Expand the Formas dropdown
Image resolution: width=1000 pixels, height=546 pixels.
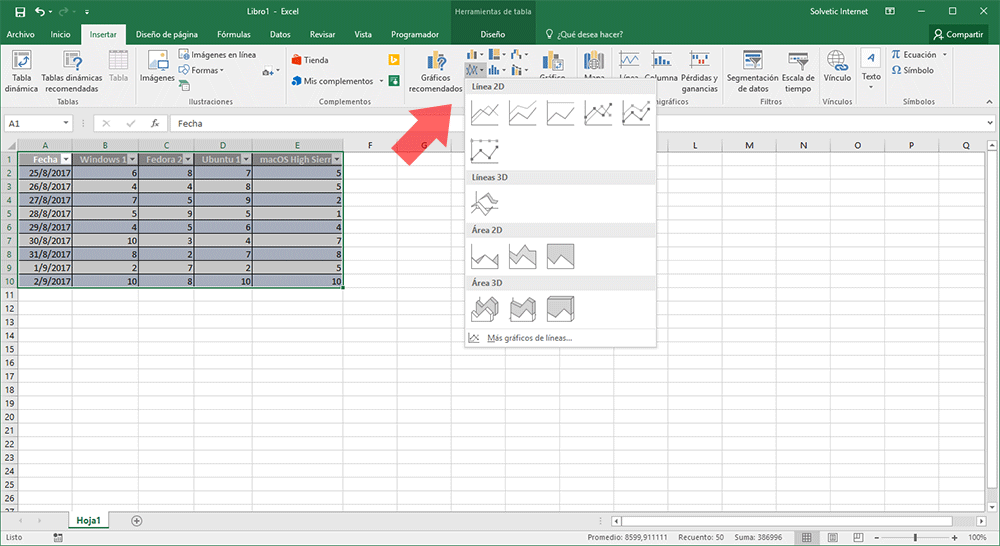(x=221, y=70)
